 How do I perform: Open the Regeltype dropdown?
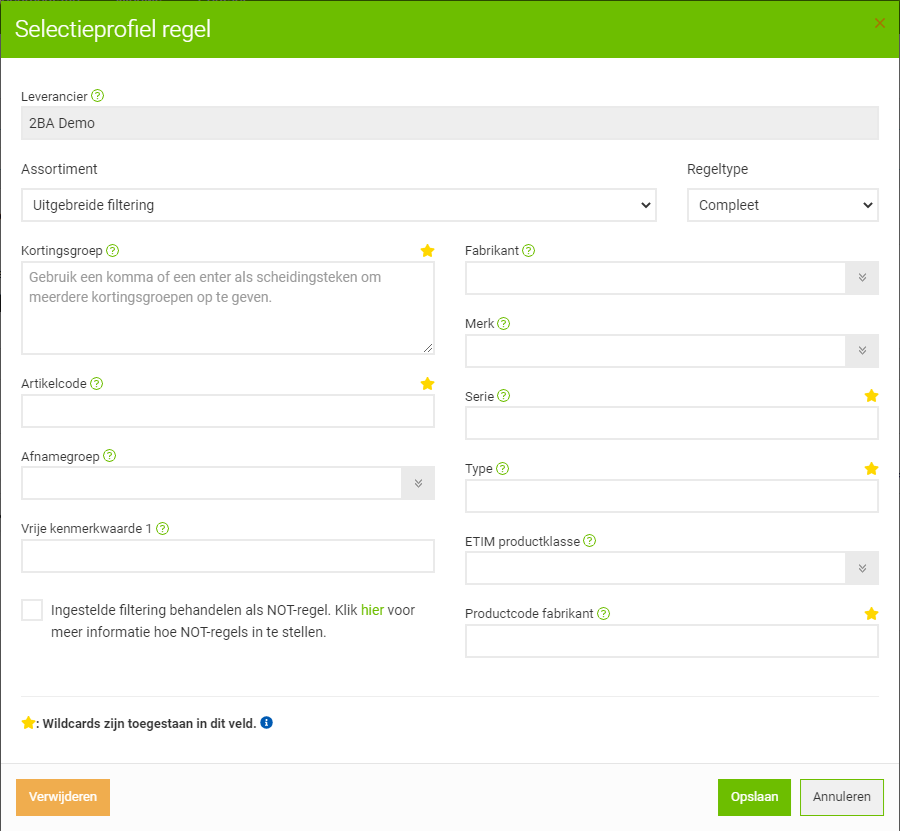pyautogui.click(x=782, y=205)
